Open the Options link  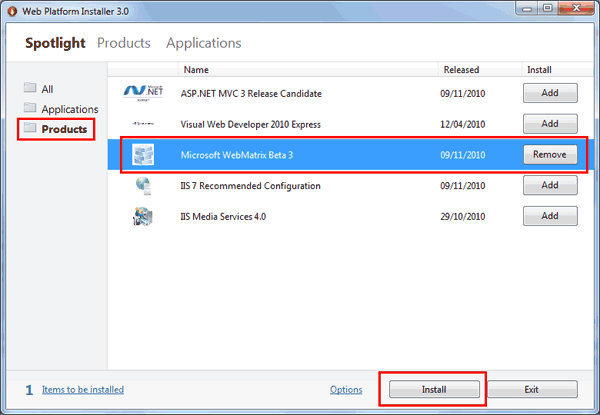click(346, 389)
